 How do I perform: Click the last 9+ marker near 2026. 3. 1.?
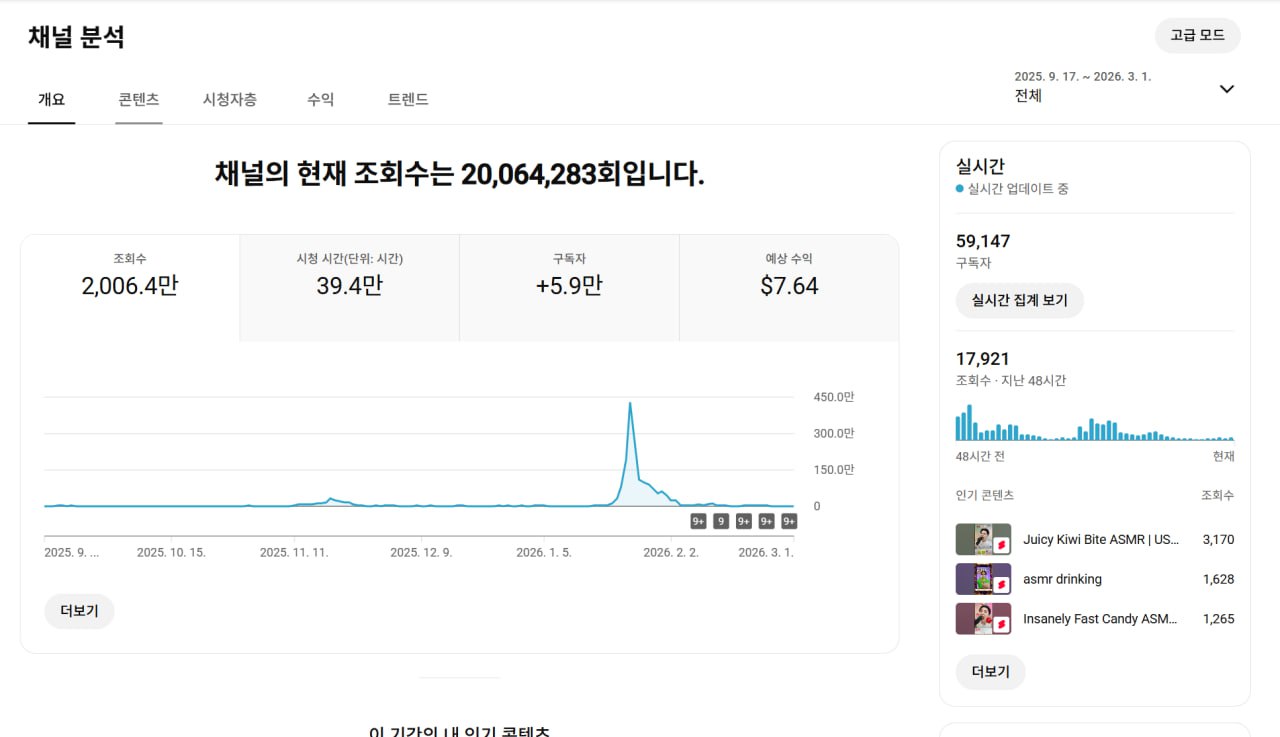coord(789,521)
